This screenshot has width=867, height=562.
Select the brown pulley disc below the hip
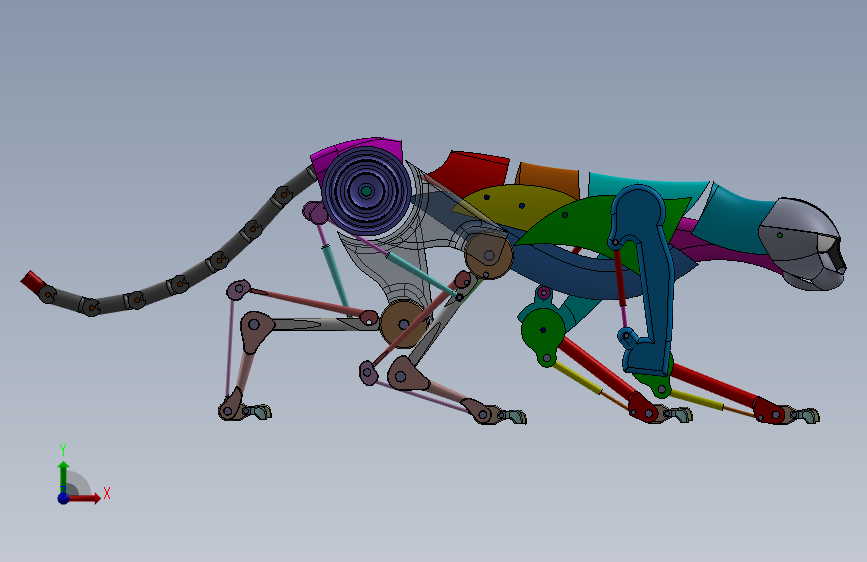click(x=404, y=324)
